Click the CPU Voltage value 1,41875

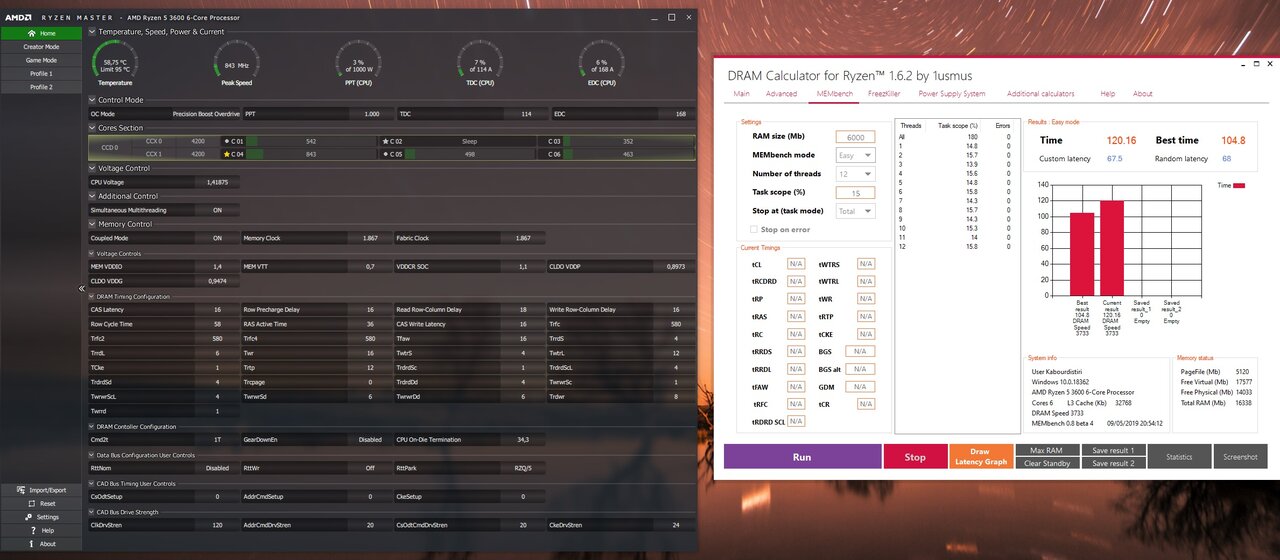pos(217,182)
